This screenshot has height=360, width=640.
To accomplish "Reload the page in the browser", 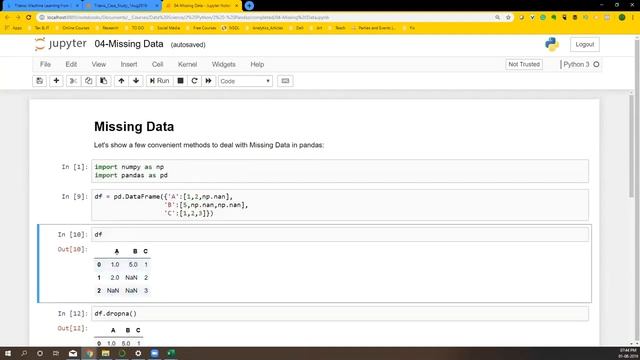I will (28, 18).
